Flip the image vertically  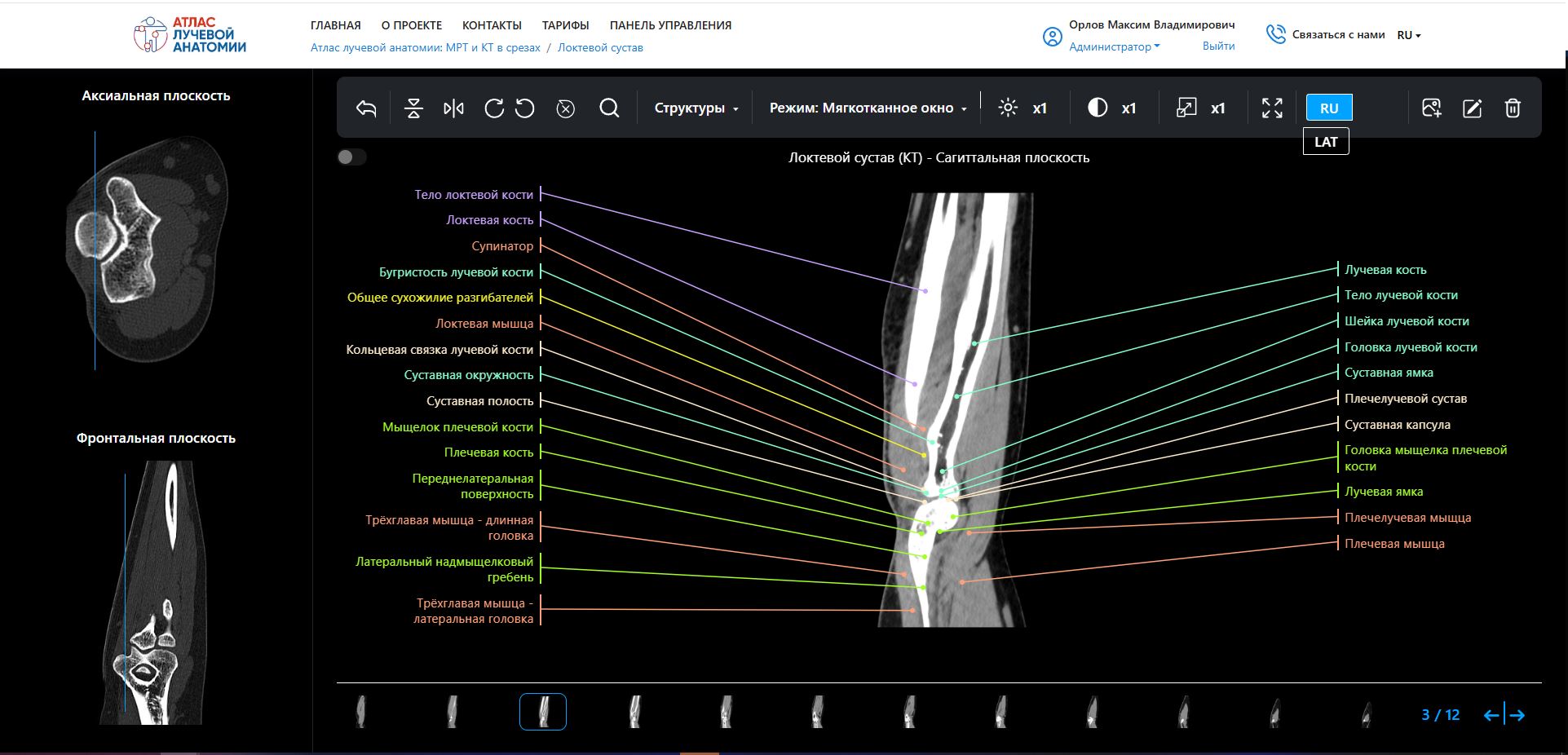click(413, 108)
